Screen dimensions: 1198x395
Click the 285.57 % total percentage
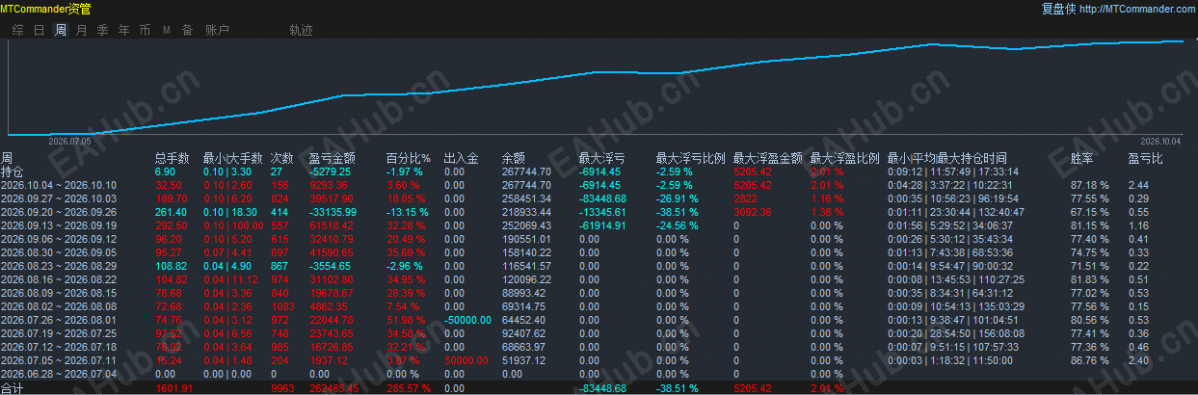(x=410, y=388)
